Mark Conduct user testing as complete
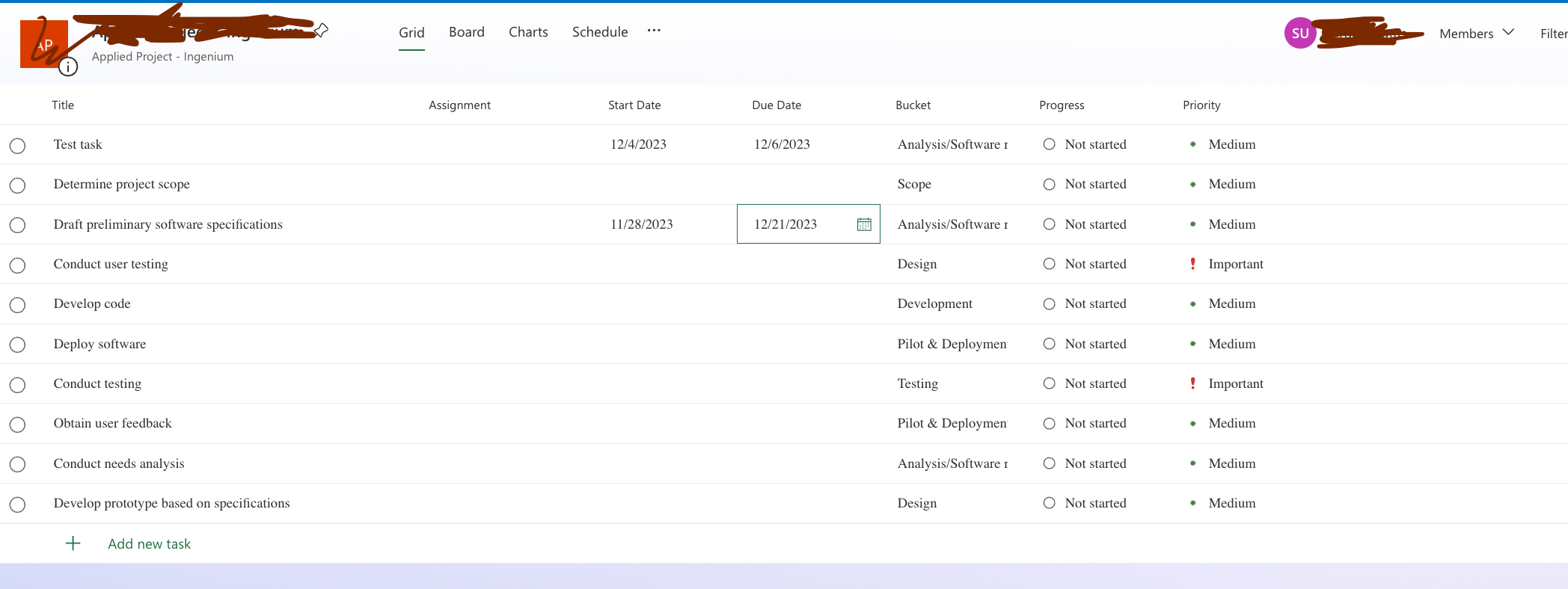Image resolution: width=1568 pixels, height=589 pixels. coord(17,265)
